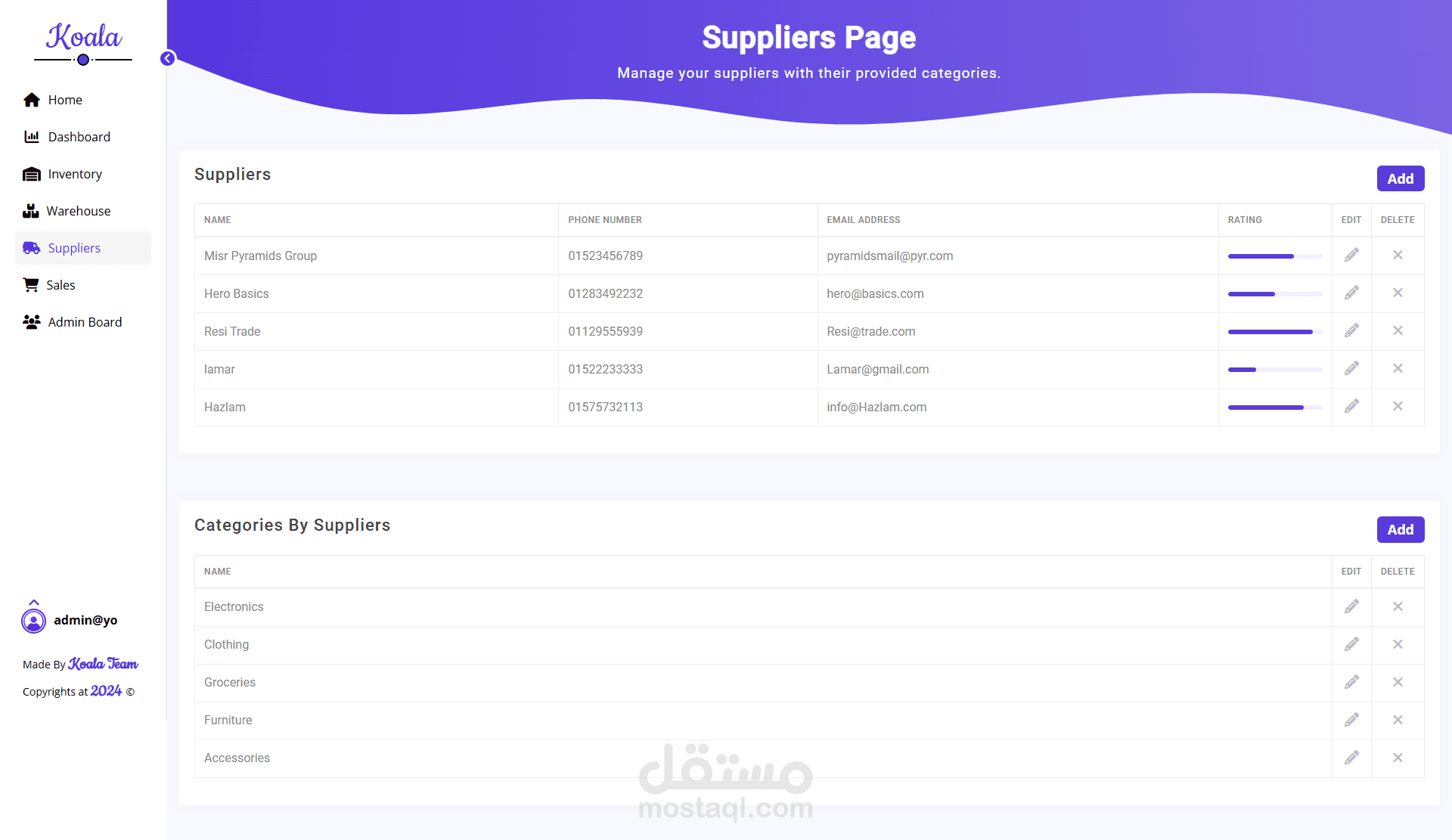Image resolution: width=1452 pixels, height=840 pixels.
Task: Delete the Resi Trade supplier row
Action: (1398, 331)
